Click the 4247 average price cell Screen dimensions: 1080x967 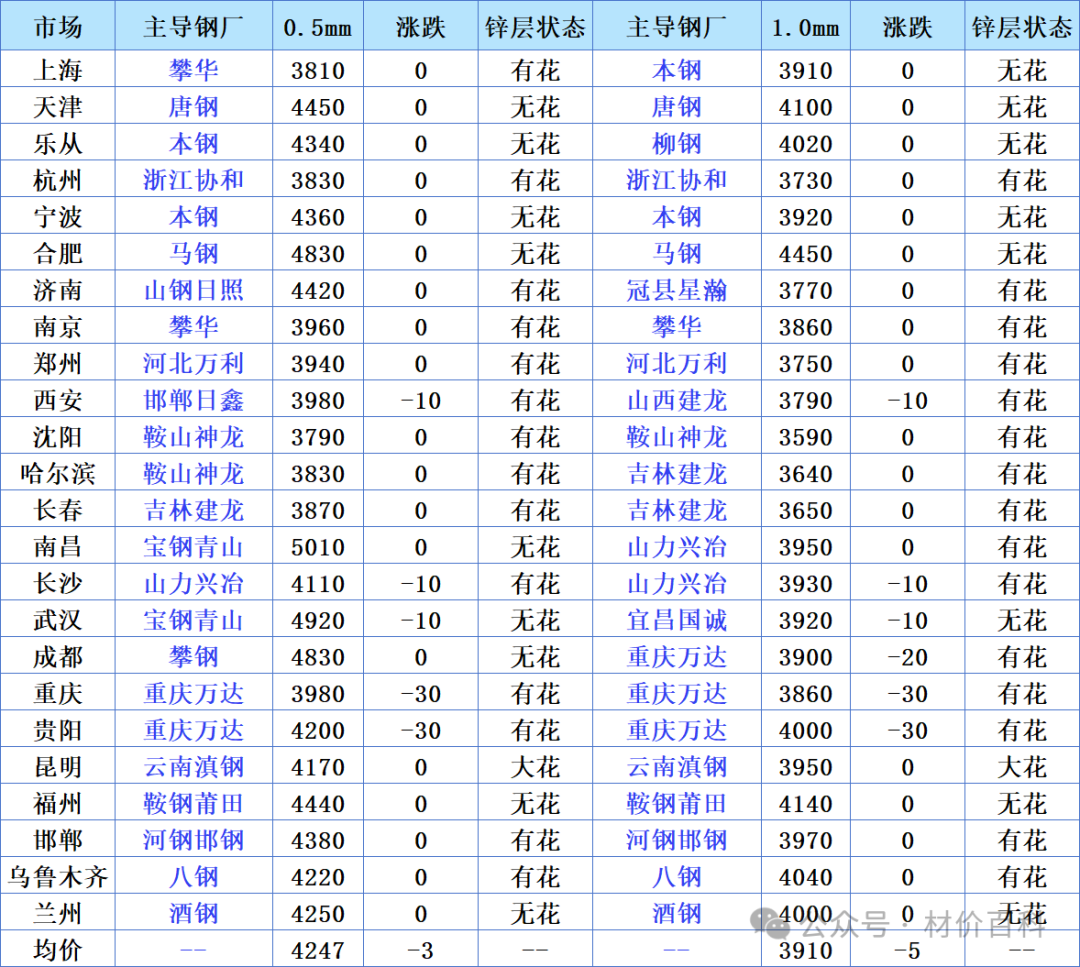pos(318,950)
